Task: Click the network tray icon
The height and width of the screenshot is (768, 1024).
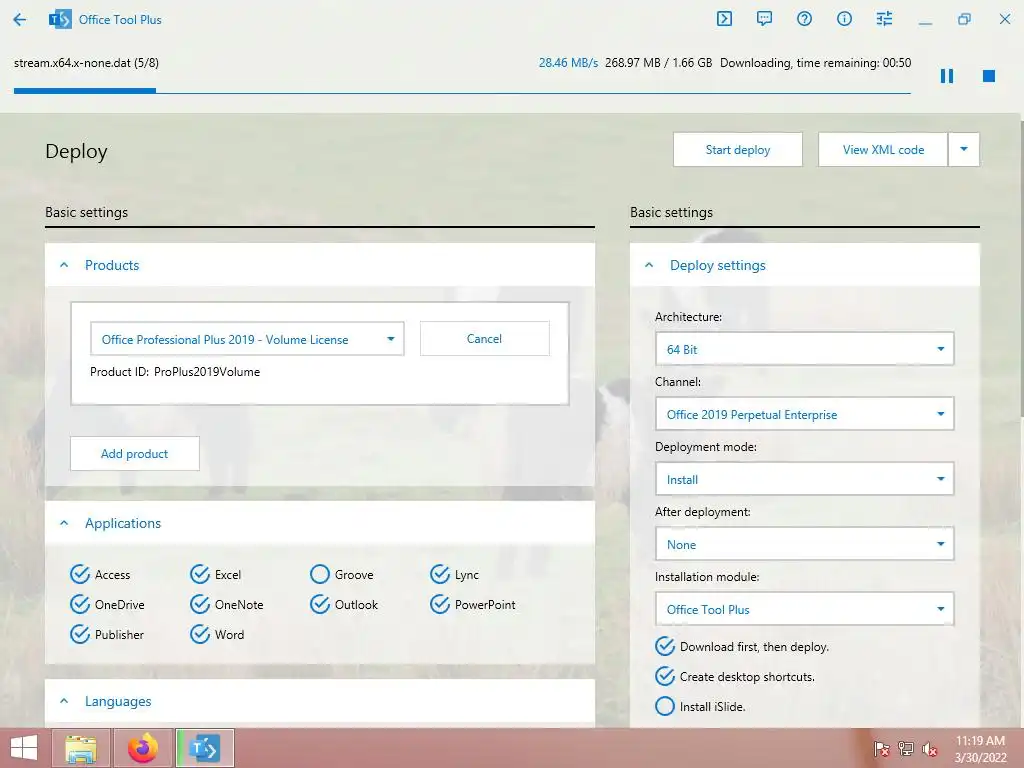Action: point(906,749)
